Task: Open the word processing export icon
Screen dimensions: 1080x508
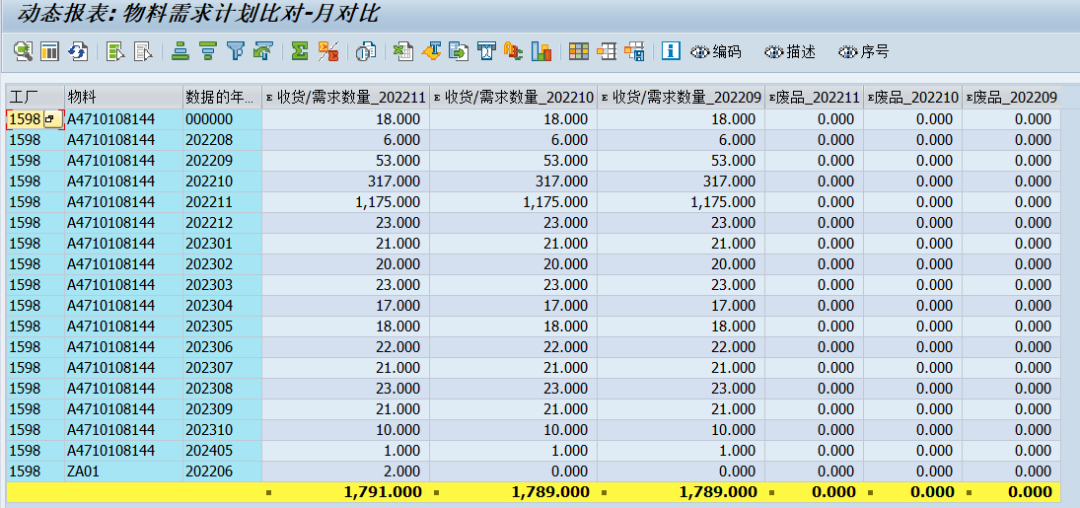Action: pyautogui.click(x=430, y=51)
